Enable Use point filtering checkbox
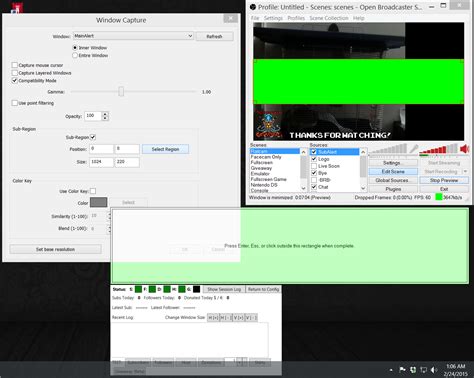This screenshot has height=378, width=474. tap(15, 103)
